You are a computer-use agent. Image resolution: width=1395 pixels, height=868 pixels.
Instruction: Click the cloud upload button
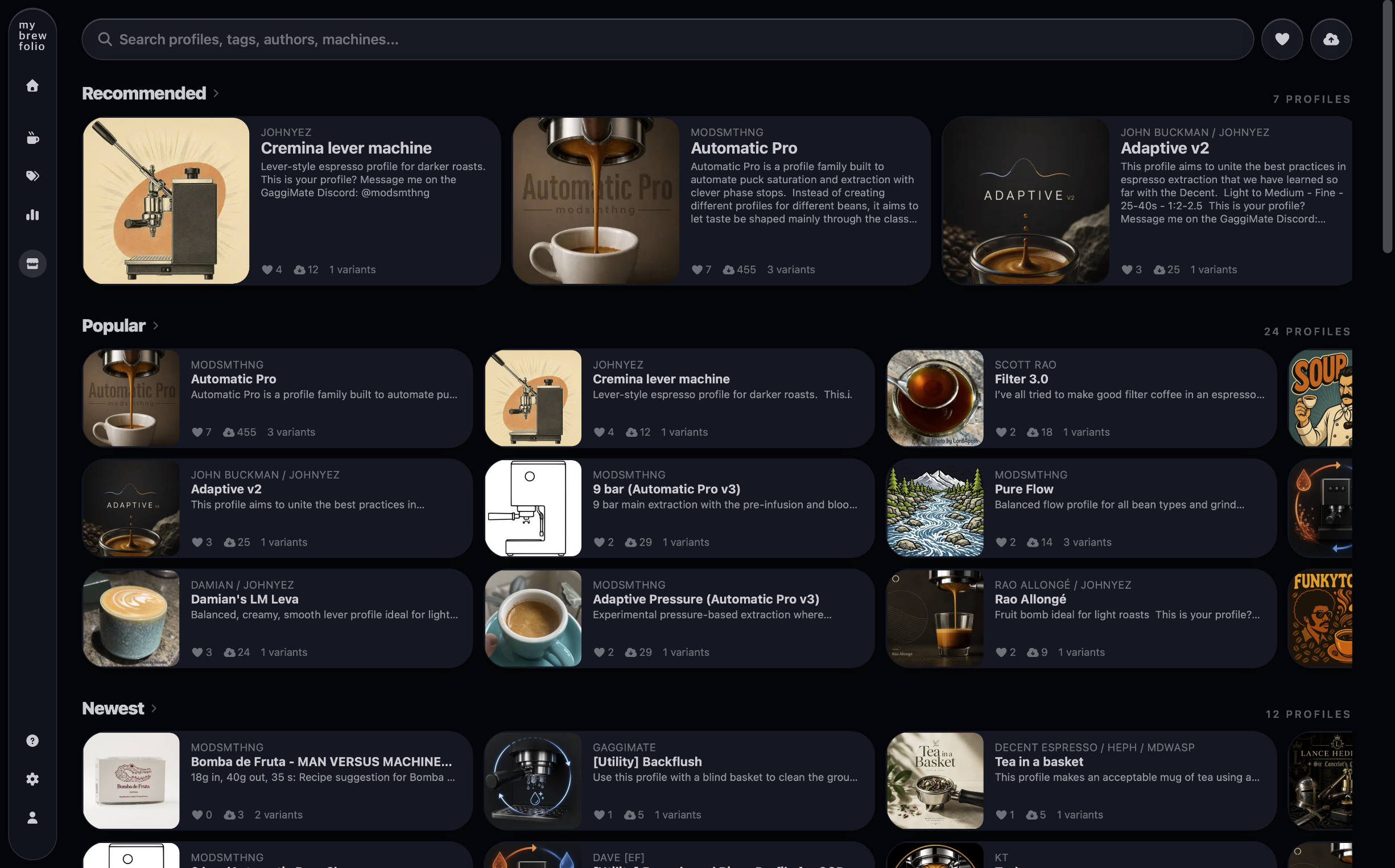coord(1331,39)
